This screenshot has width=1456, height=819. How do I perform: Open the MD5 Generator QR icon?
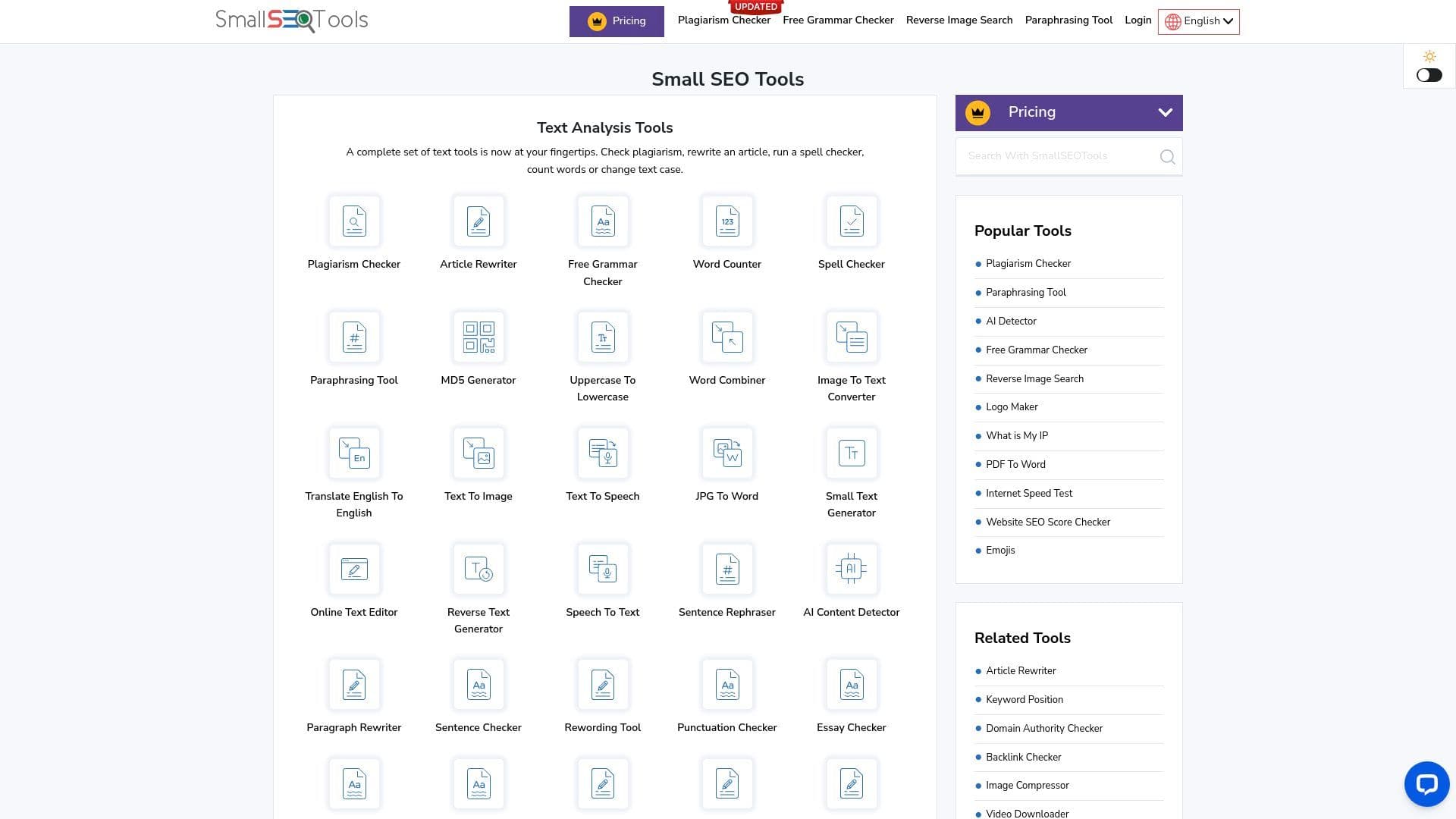click(479, 337)
